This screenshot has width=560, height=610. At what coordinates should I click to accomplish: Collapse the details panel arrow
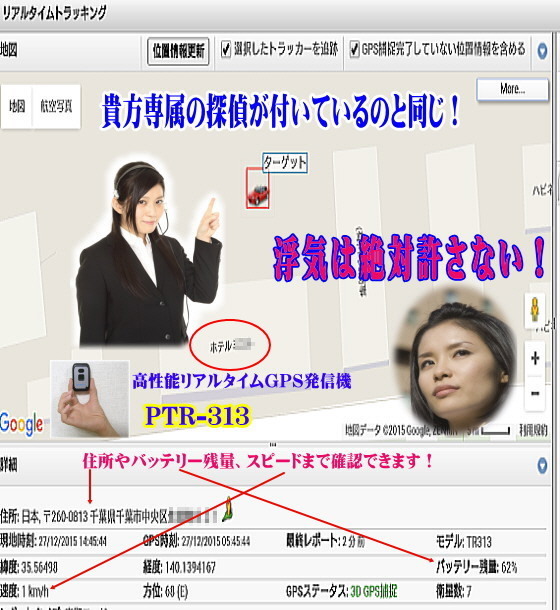(542, 465)
